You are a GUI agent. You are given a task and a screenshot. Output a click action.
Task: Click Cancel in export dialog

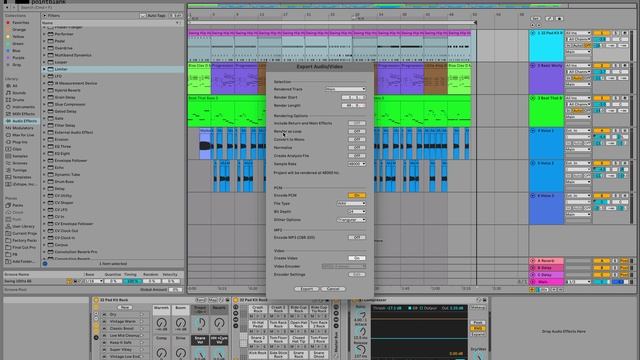tap(333, 289)
